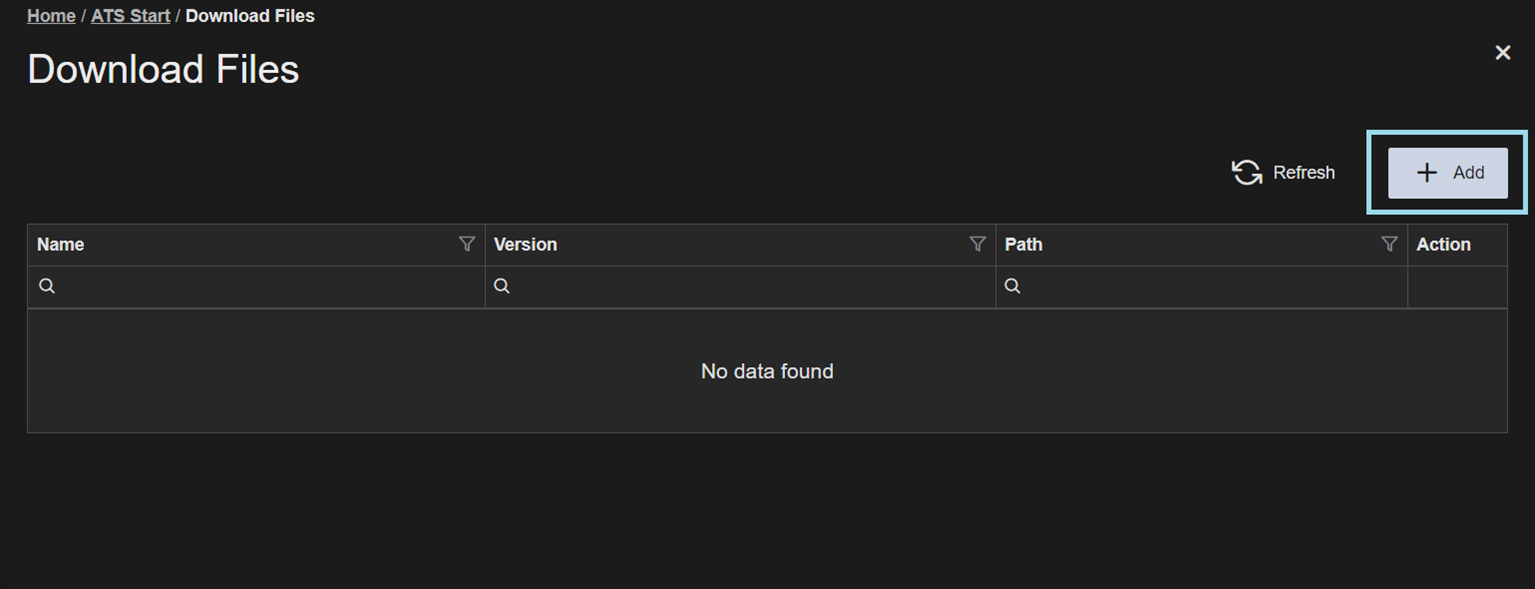Open the Version column filter funnel
Image resolution: width=1535 pixels, height=589 pixels.
click(x=978, y=244)
